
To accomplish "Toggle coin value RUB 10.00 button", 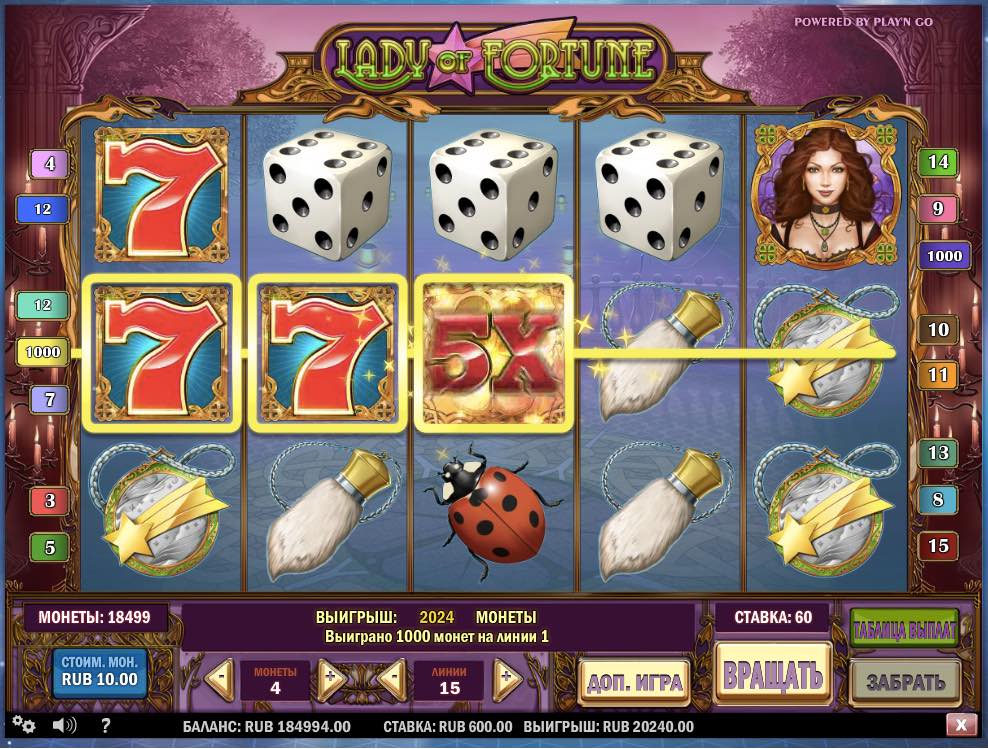I will [x=100, y=672].
